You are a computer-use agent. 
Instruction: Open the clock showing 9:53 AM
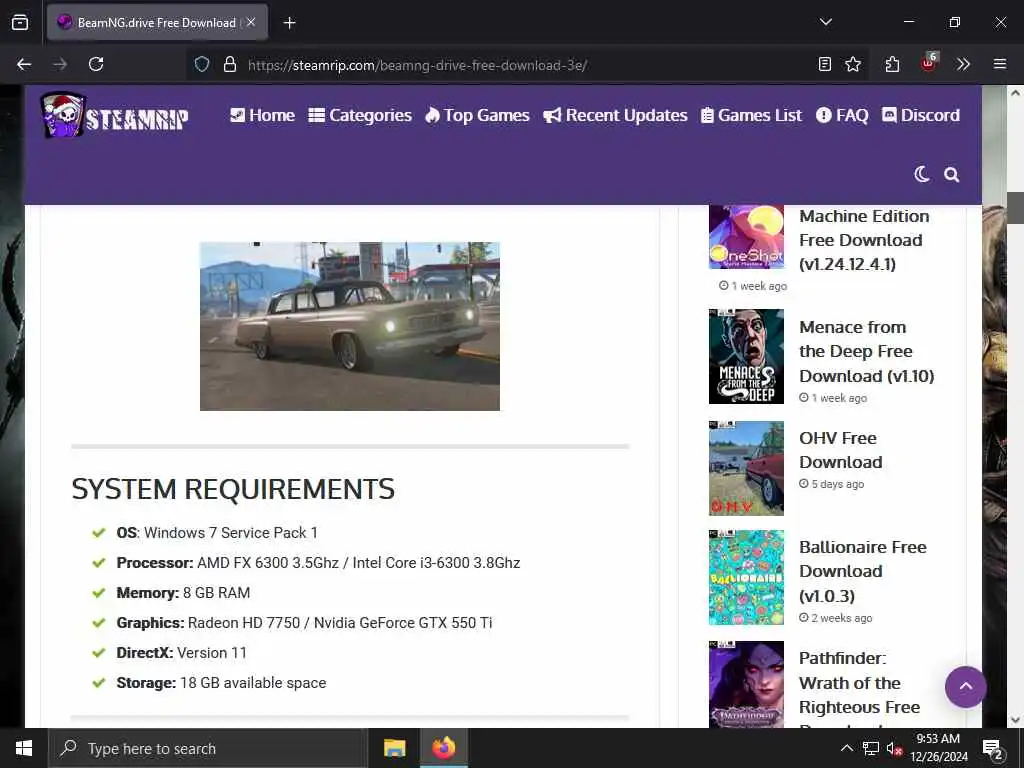tap(938, 748)
